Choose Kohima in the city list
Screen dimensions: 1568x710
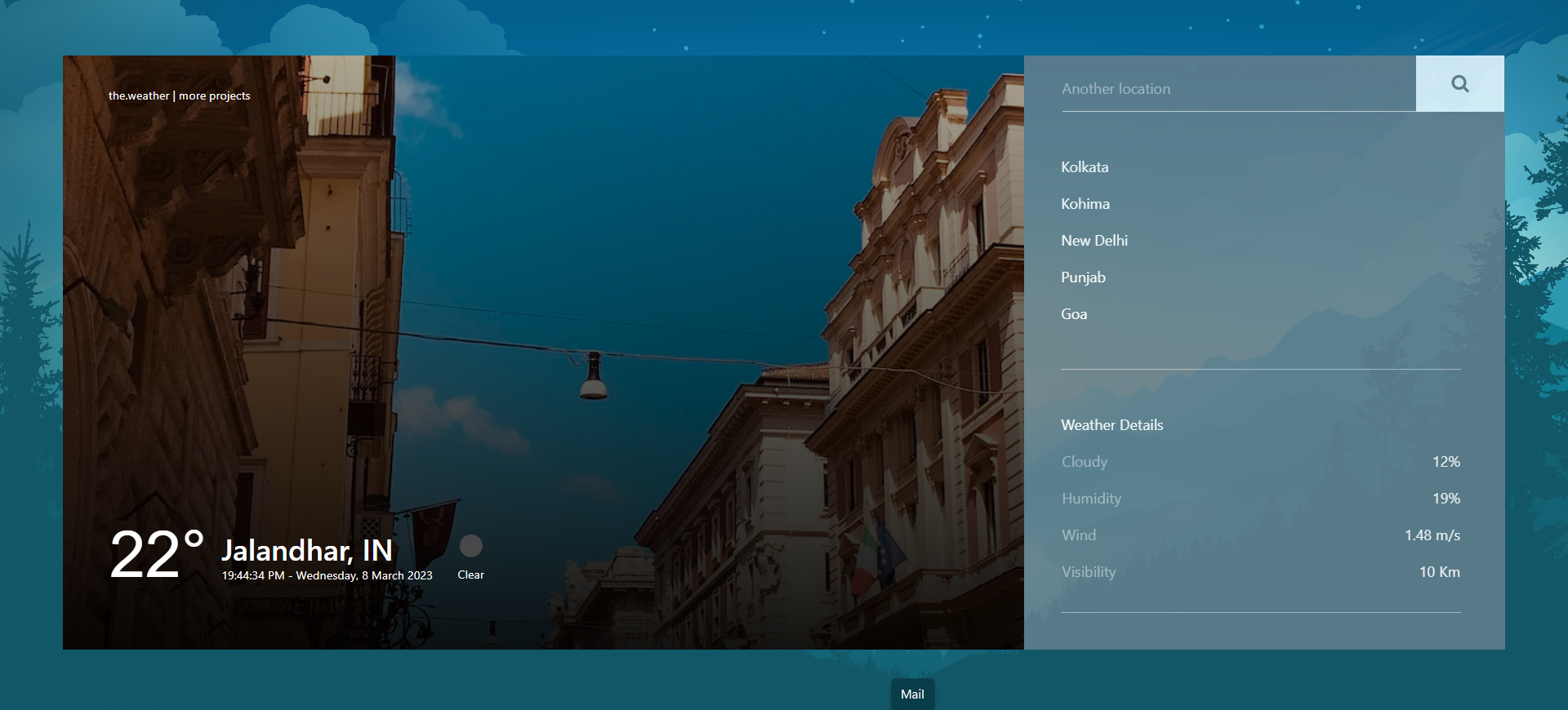point(1085,204)
